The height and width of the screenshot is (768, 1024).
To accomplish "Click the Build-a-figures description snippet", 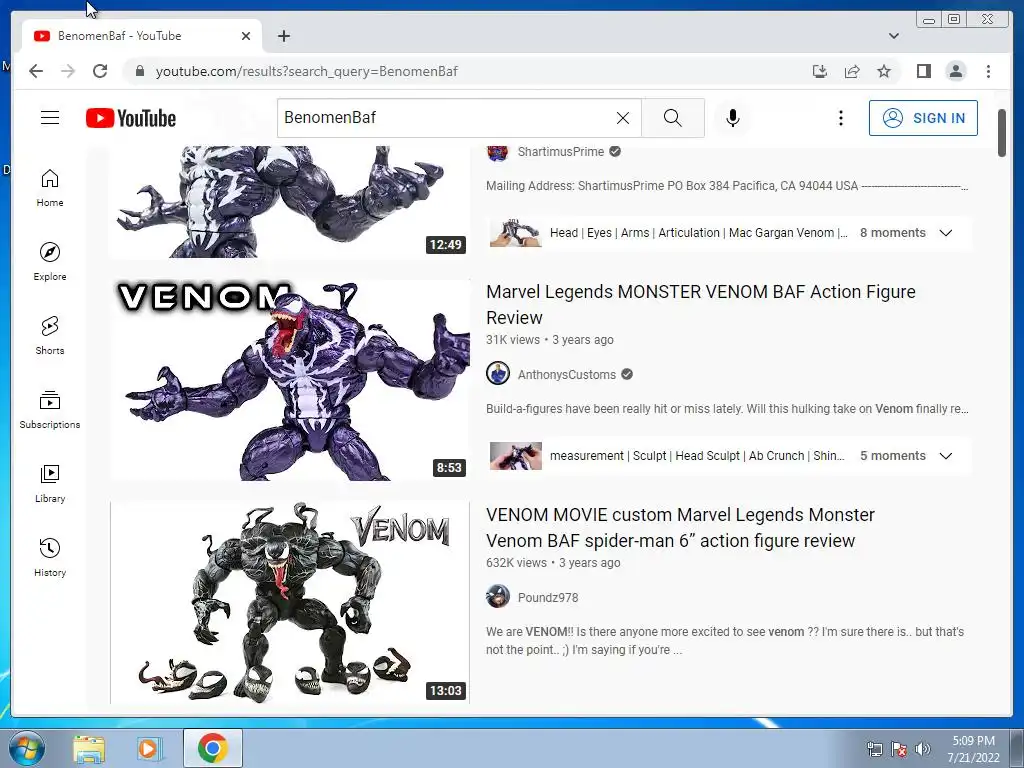I will (727, 409).
